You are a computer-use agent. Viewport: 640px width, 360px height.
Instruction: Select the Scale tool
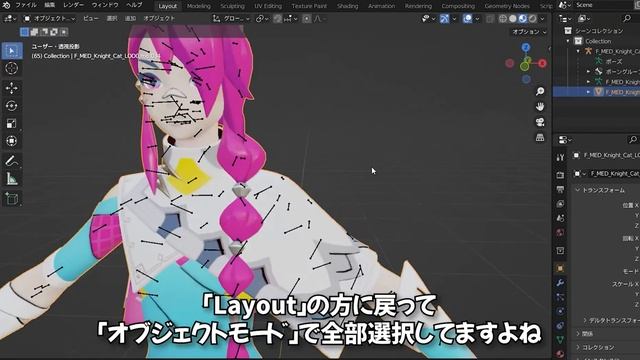coord(11,123)
